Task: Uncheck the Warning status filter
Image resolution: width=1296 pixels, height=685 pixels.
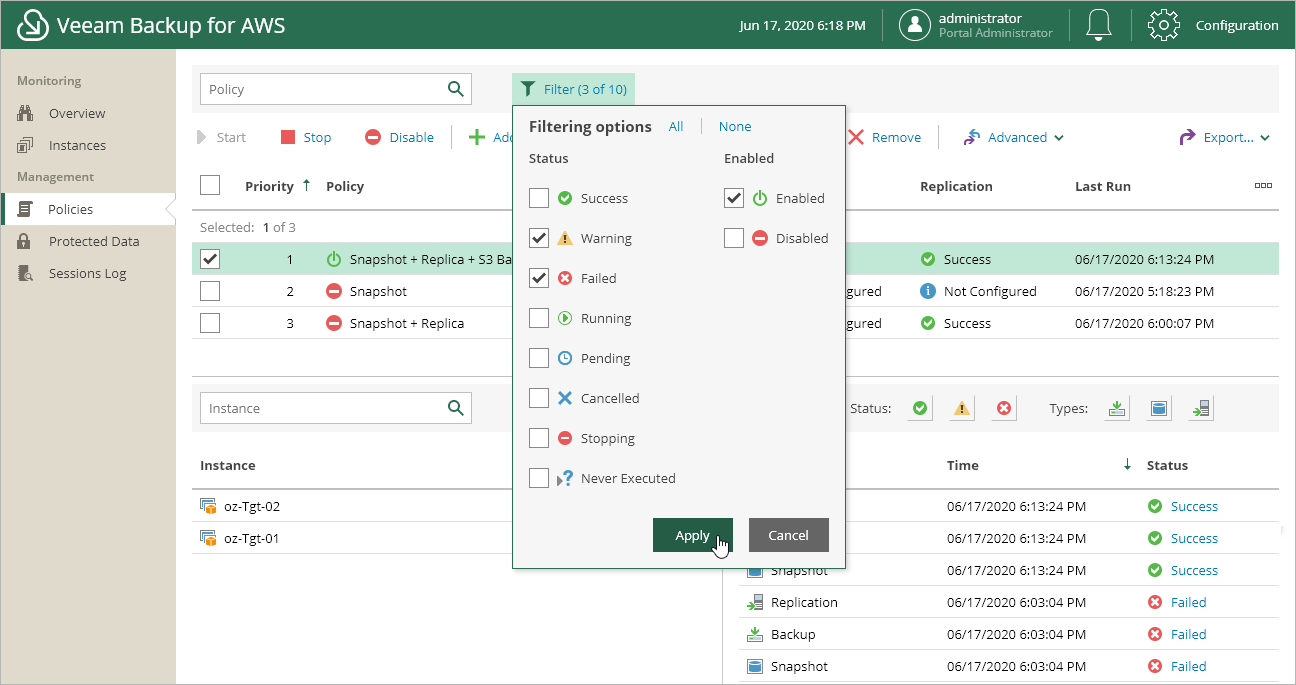Action: 539,238
